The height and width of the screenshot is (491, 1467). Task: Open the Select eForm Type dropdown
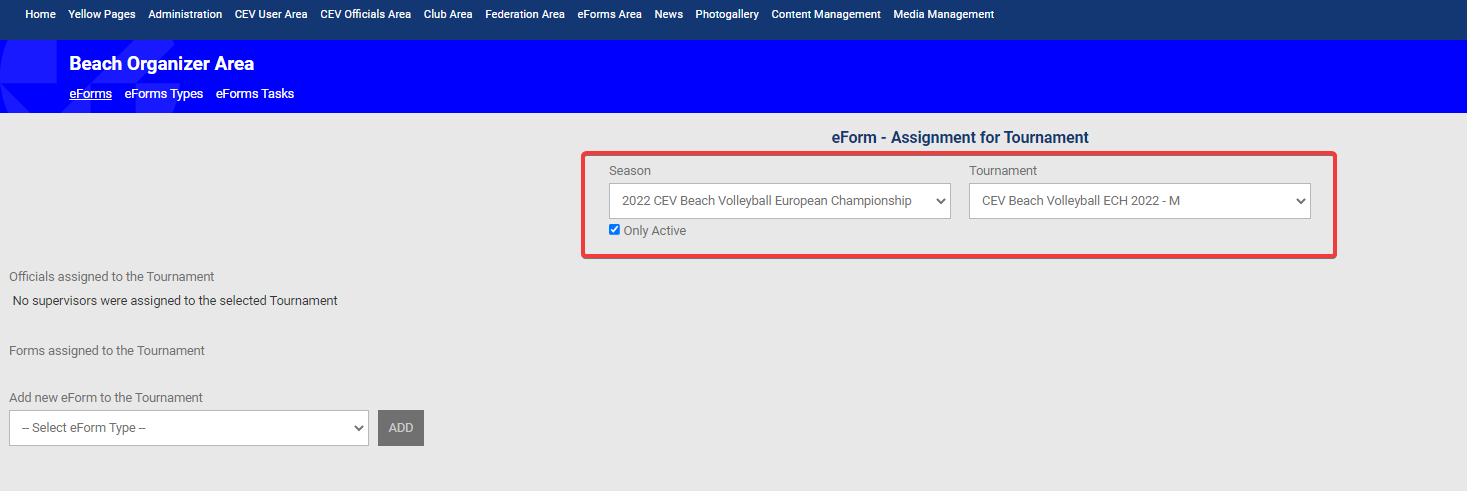(189, 428)
